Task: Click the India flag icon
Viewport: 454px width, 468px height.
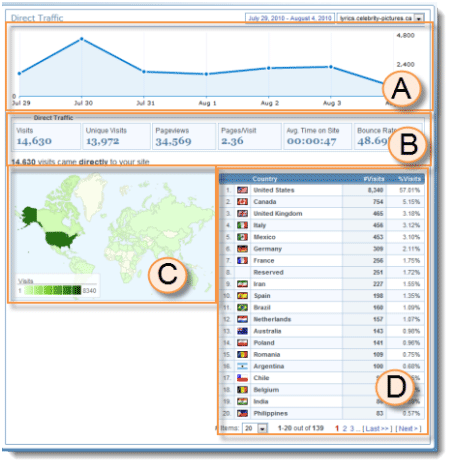Action: (242, 402)
